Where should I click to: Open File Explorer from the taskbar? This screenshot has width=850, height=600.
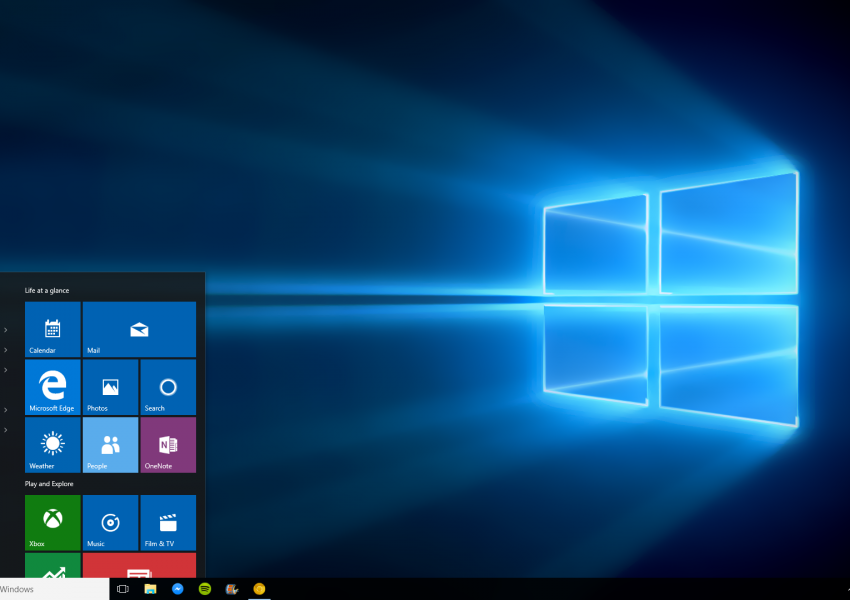click(x=150, y=589)
